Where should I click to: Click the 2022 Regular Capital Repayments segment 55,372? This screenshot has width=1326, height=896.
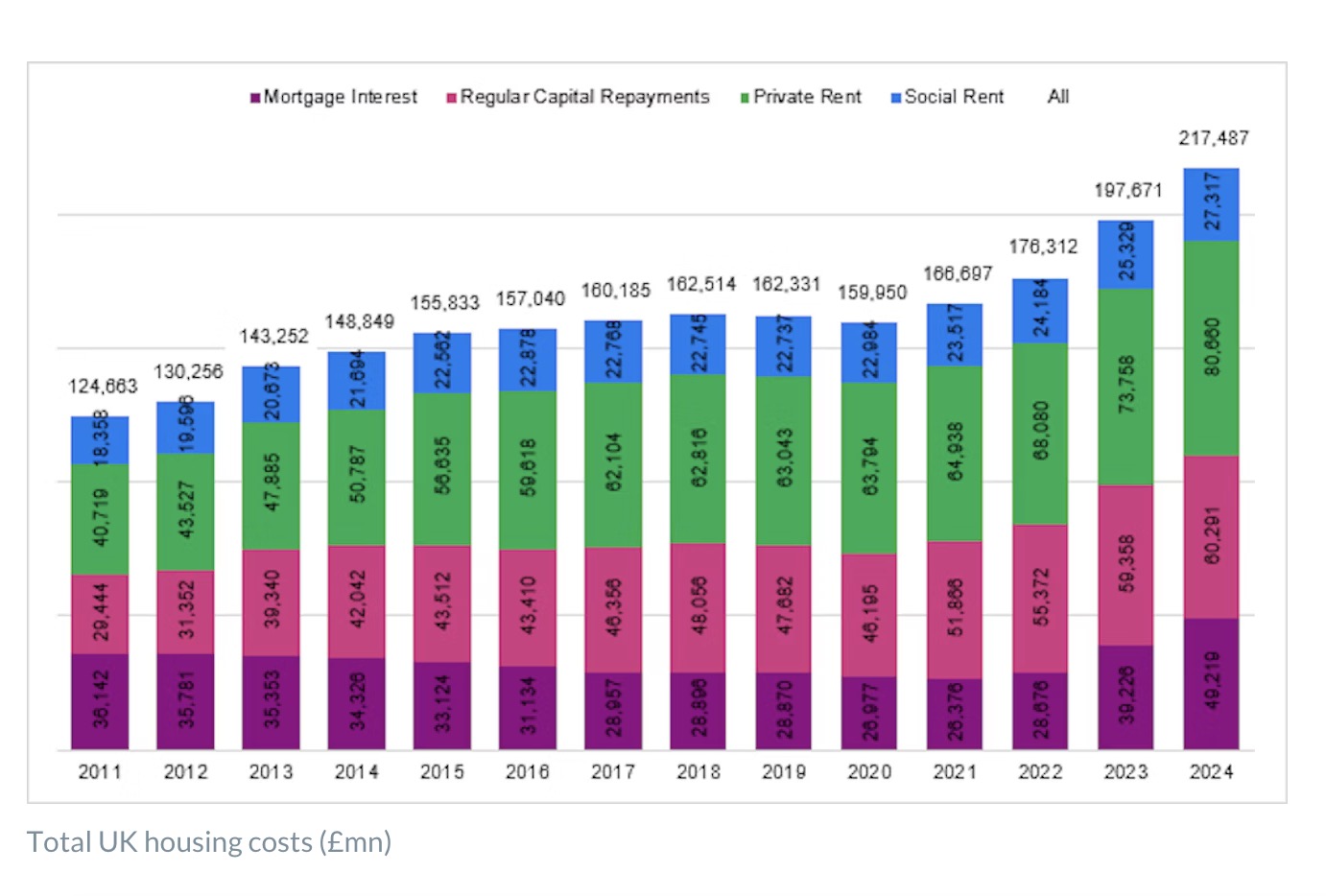pyautogui.click(x=1041, y=598)
